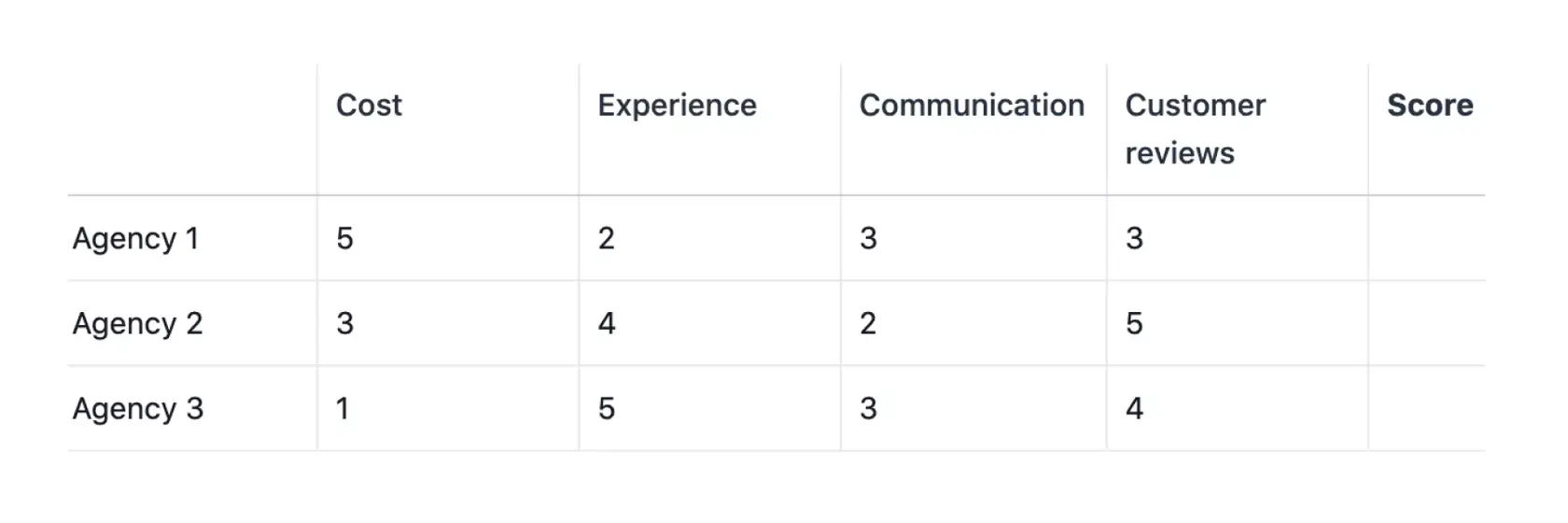Image resolution: width=1568 pixels, height=523 pixels.
Task: Click the empty Score cell for Agency 2
Action: pos(1426,324)
